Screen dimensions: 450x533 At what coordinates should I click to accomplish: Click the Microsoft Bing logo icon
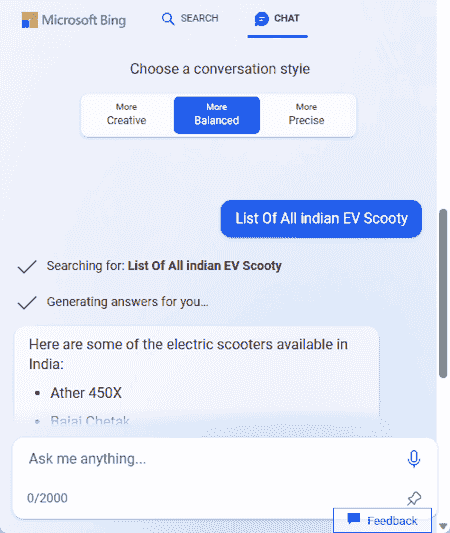click(x=30, y=20)
